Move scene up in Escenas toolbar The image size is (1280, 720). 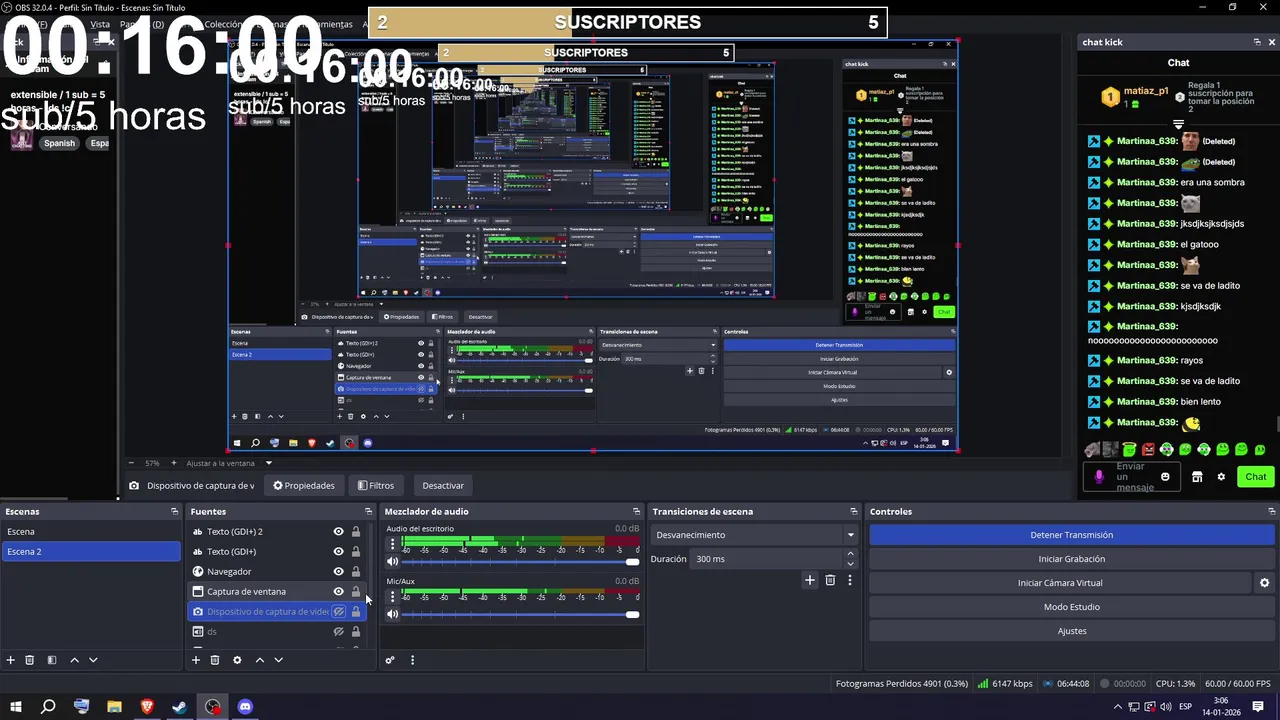tap(74, 660)
